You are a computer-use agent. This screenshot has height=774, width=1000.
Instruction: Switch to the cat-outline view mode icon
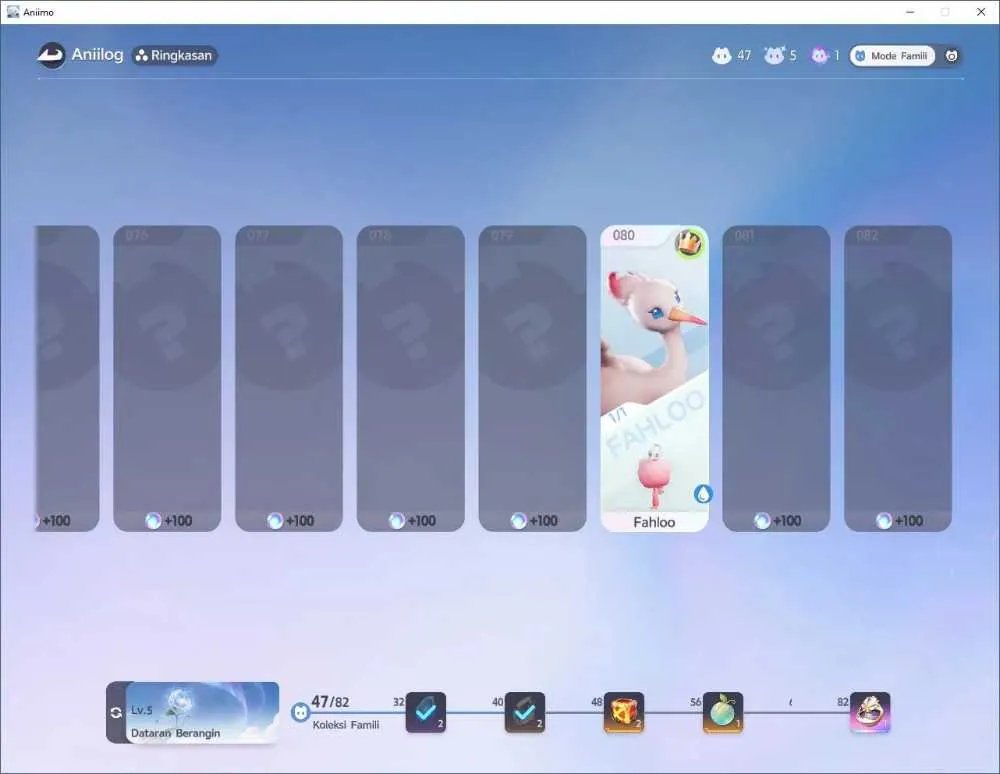(x=951, y=56)
